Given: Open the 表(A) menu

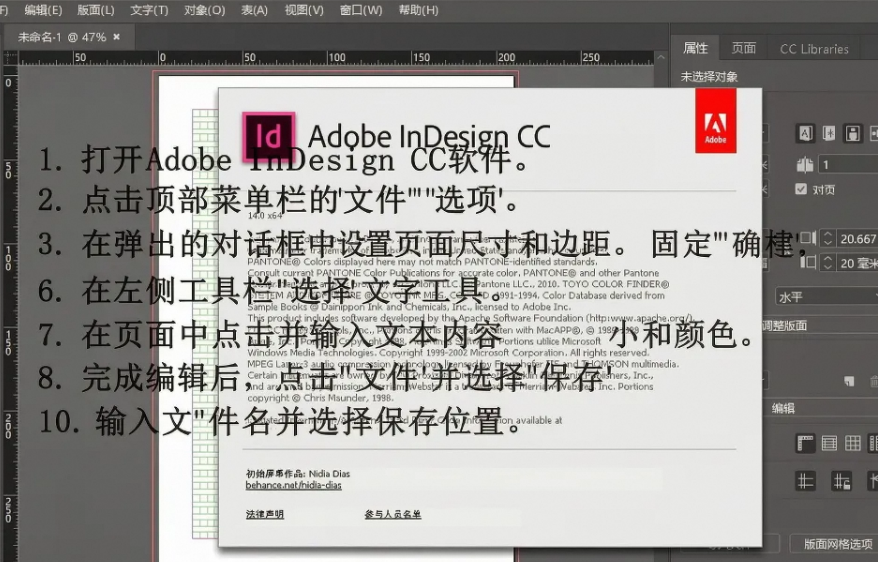Looking at the screenshot, I should tap(254, 10).
